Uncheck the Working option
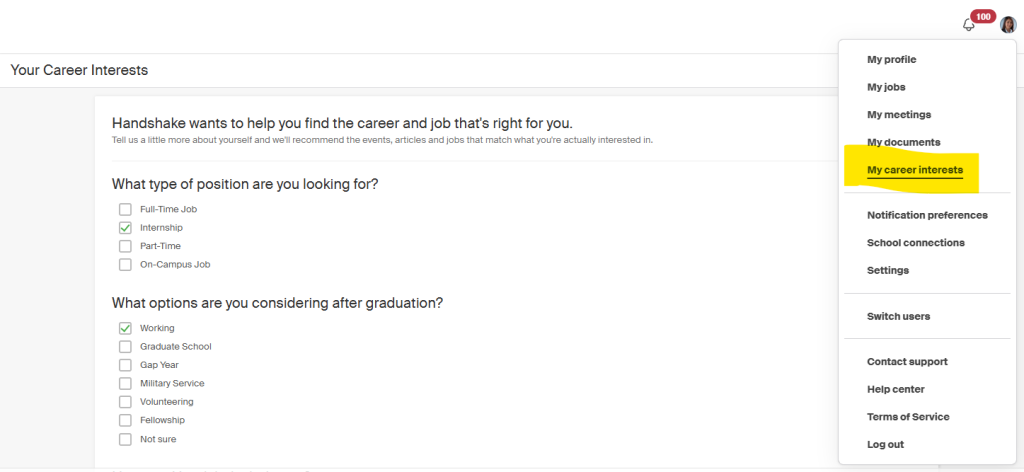 (x=125, y=328)
